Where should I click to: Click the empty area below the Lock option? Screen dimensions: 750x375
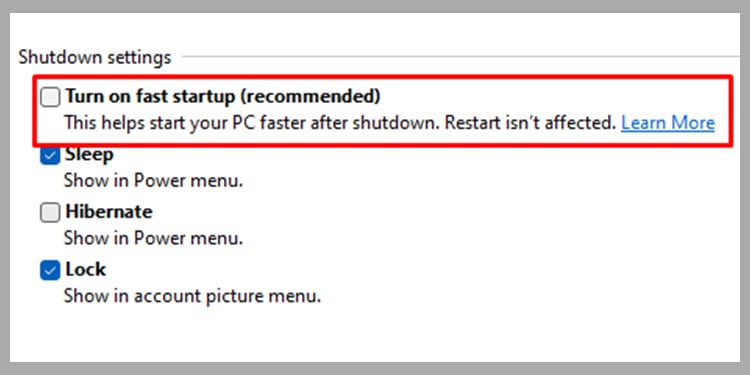click(x=375, y=335)
